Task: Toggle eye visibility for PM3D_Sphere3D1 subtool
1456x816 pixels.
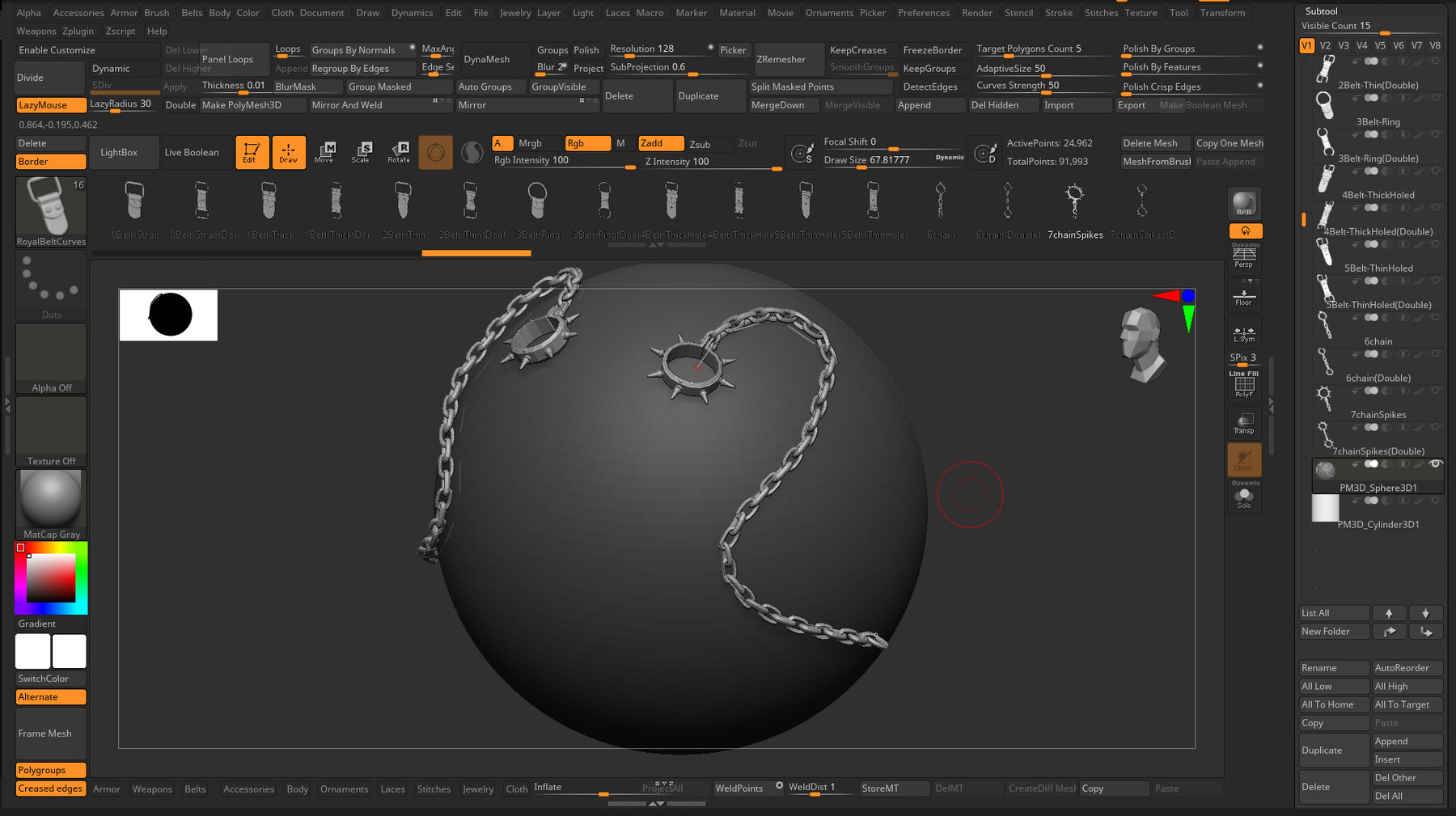Action: (1436, 464)
